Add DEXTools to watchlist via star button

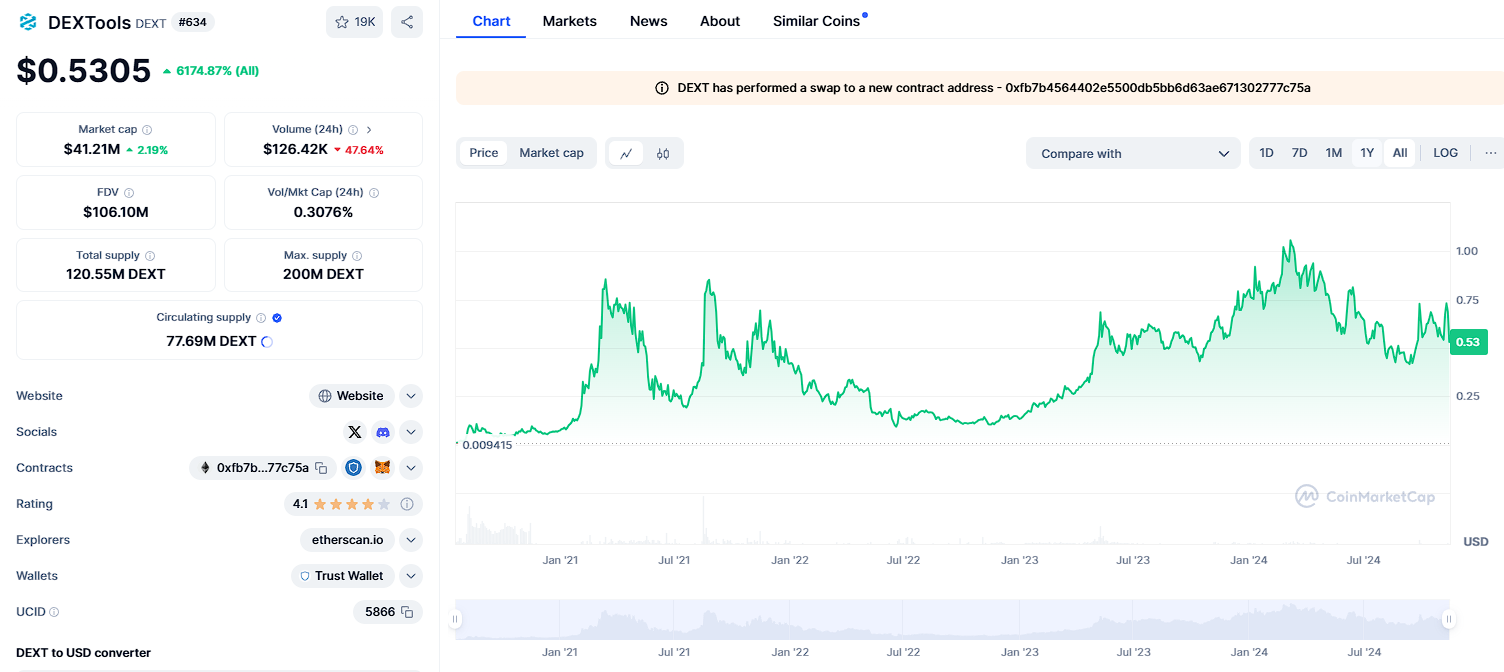(354, 22)
